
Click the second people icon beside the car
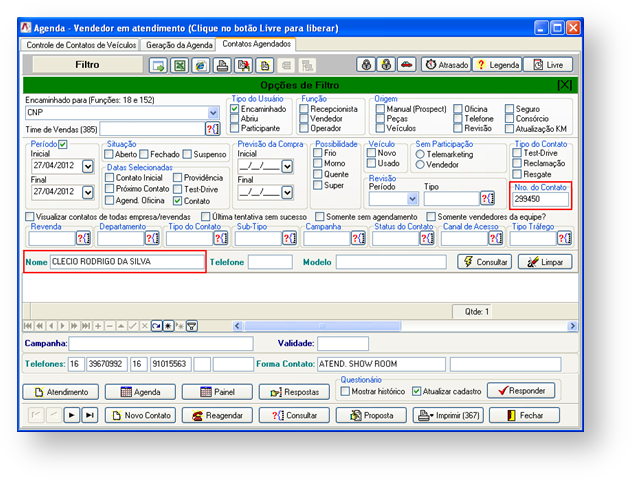tap(386, 64)
